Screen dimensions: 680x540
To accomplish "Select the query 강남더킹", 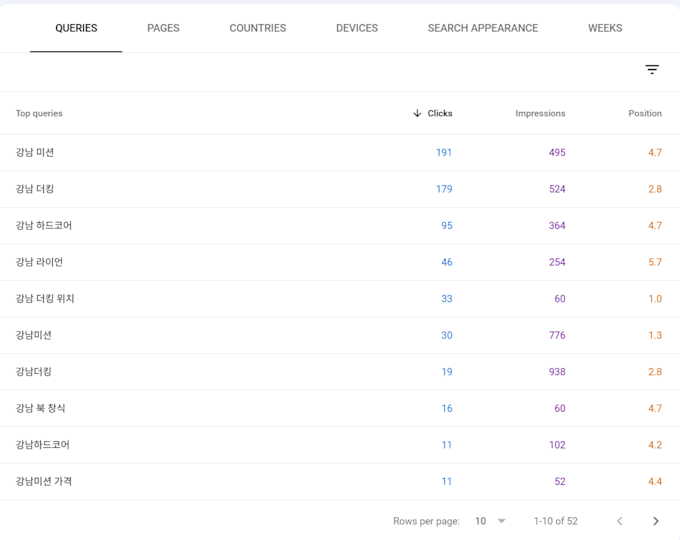I will [34, 371].
